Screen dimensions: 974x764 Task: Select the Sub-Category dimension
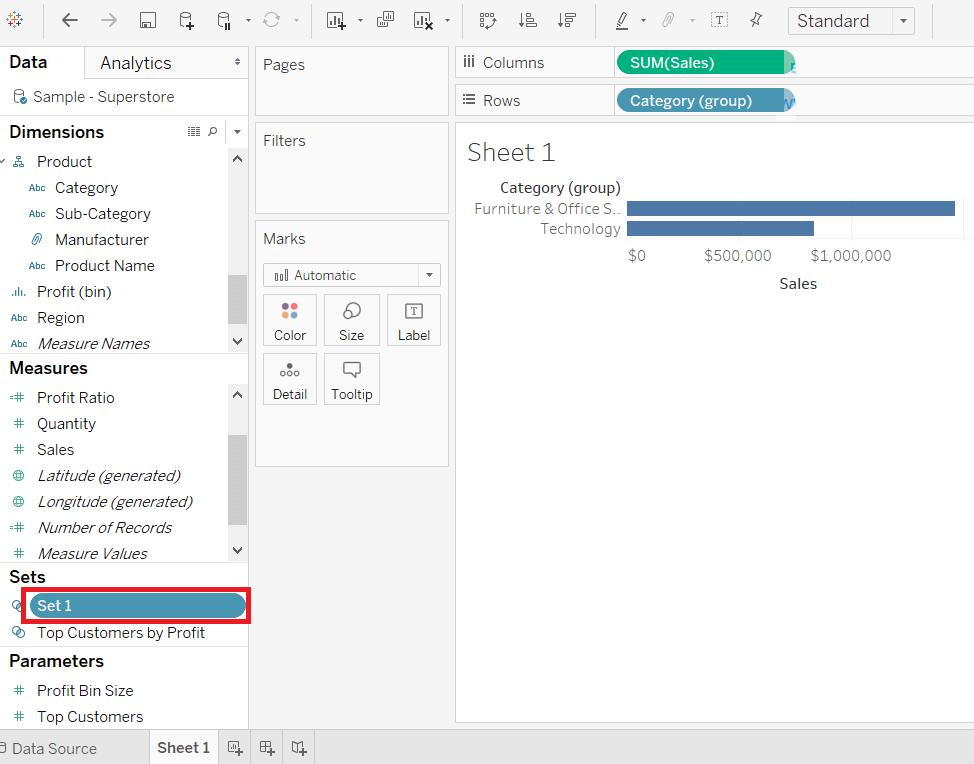(102, 214)
